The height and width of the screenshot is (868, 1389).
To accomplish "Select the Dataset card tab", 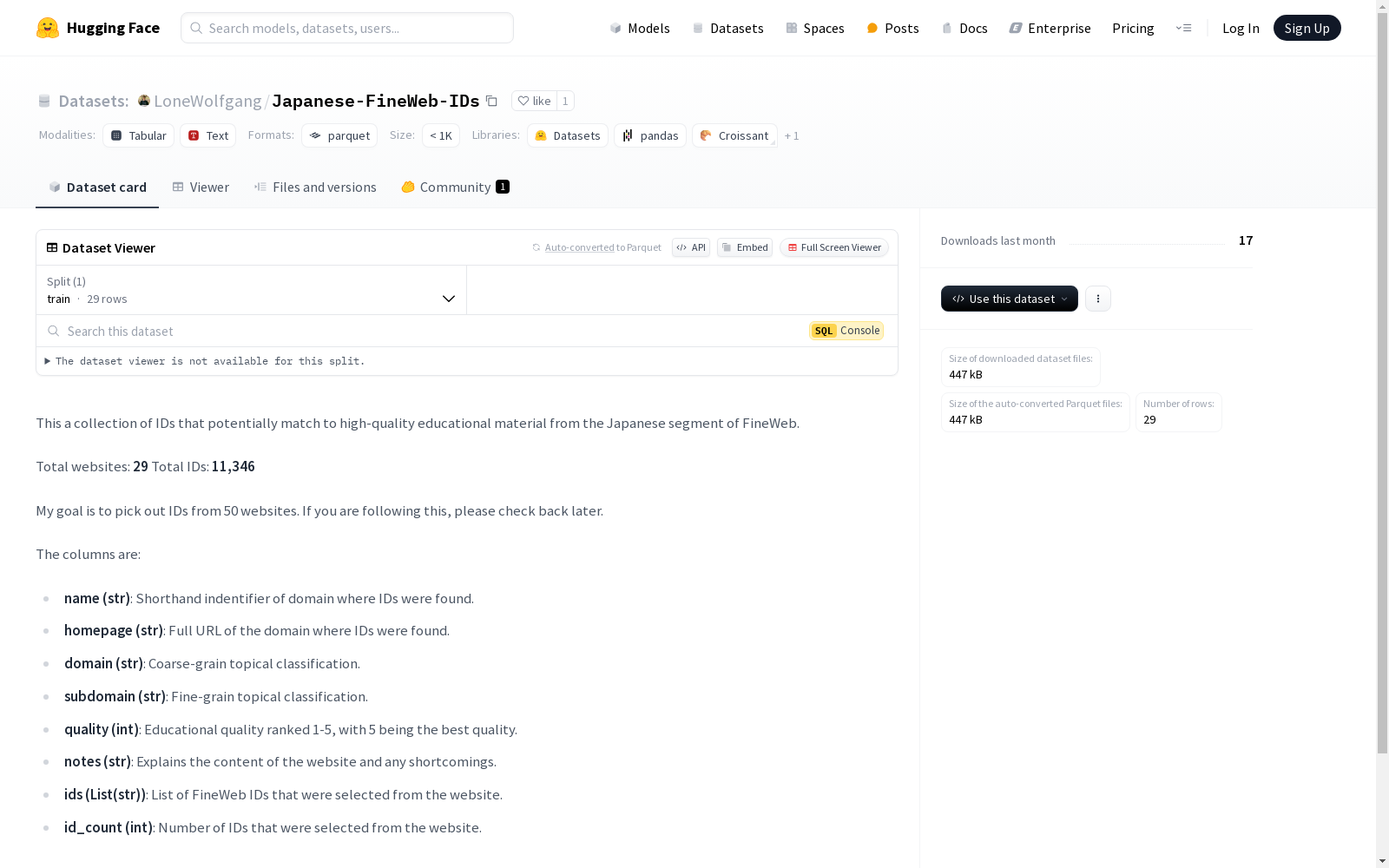I will (97, 187).
